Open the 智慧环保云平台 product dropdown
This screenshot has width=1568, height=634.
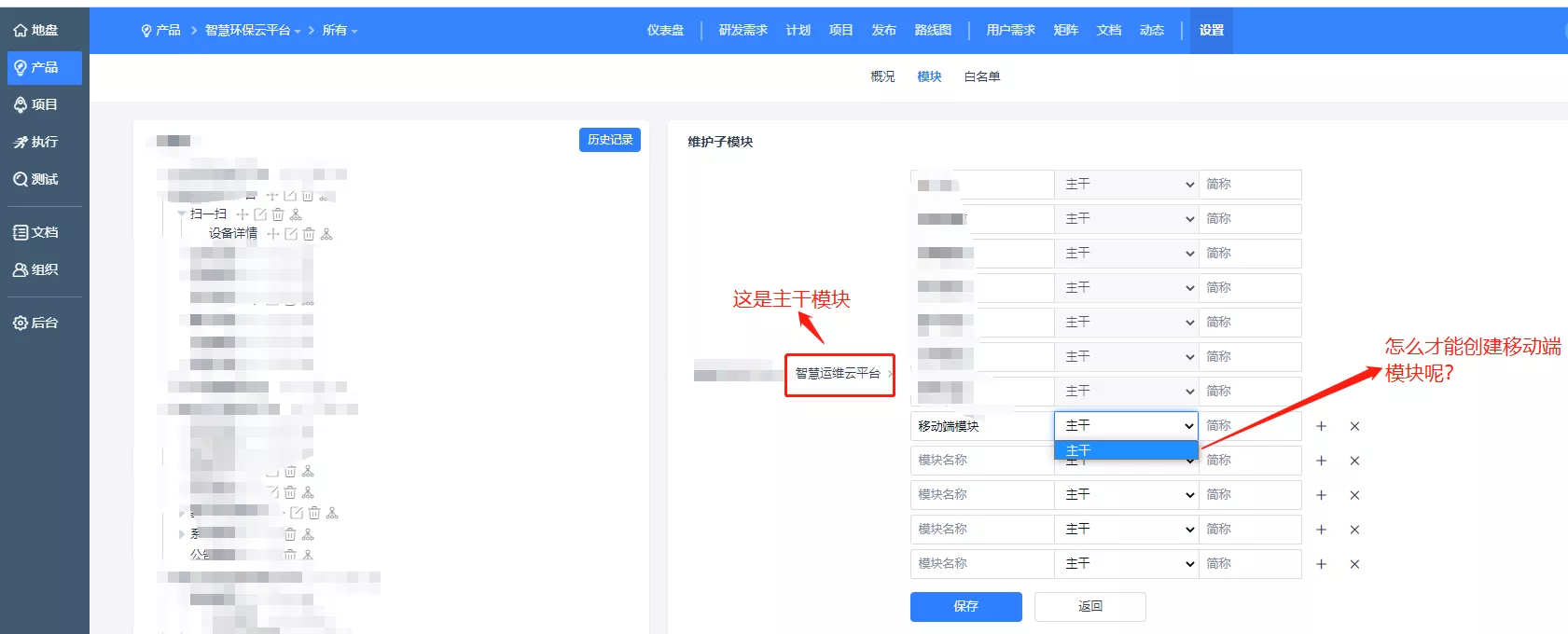(x=253, y=31)
